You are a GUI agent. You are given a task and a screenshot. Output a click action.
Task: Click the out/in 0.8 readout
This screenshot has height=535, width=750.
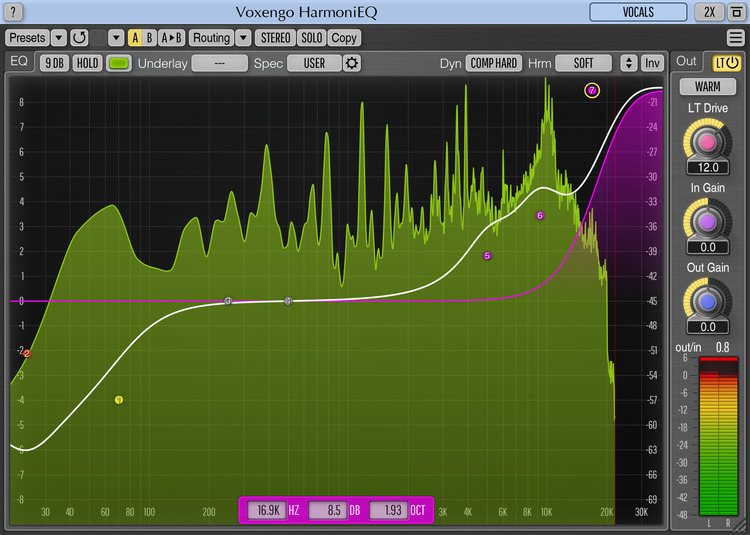(722, 347)
